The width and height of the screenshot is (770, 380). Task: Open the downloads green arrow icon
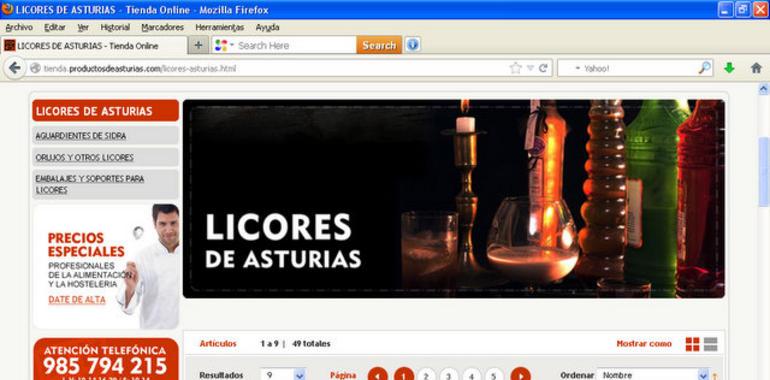tap(729, 68)
